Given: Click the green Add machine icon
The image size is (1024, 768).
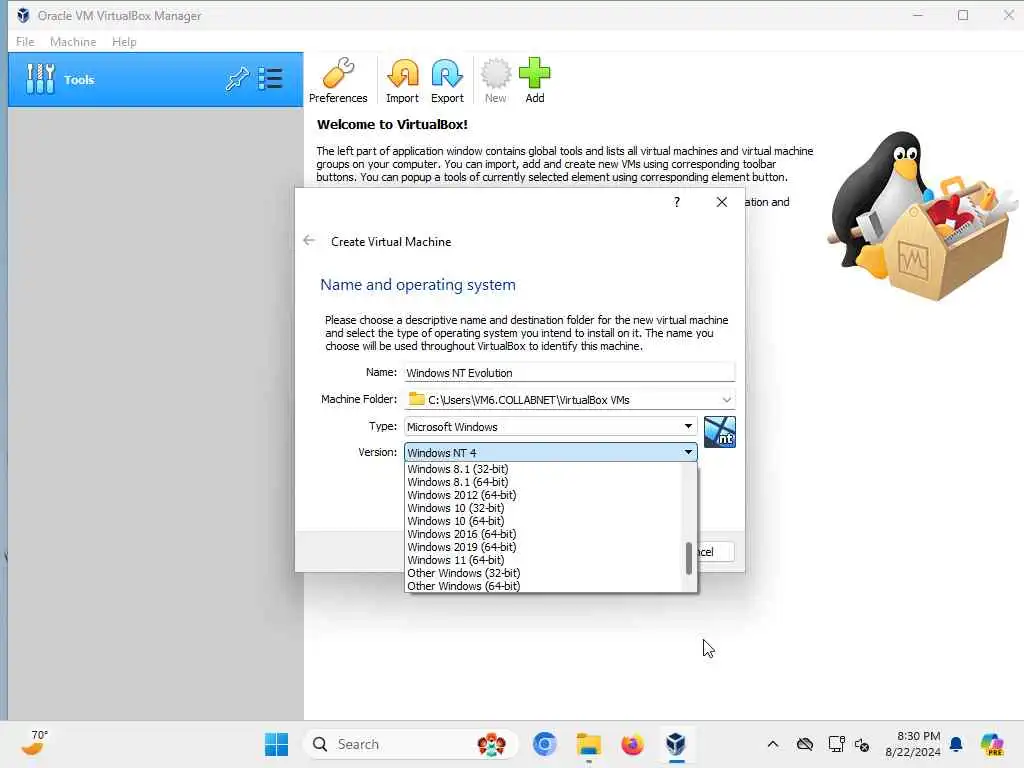Looking at the screenshot, I should coord(535,80).
